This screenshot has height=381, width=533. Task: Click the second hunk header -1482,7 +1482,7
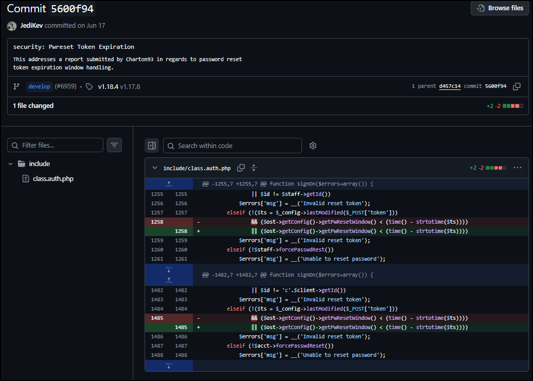pyautogui.click(x=288, y=275)
